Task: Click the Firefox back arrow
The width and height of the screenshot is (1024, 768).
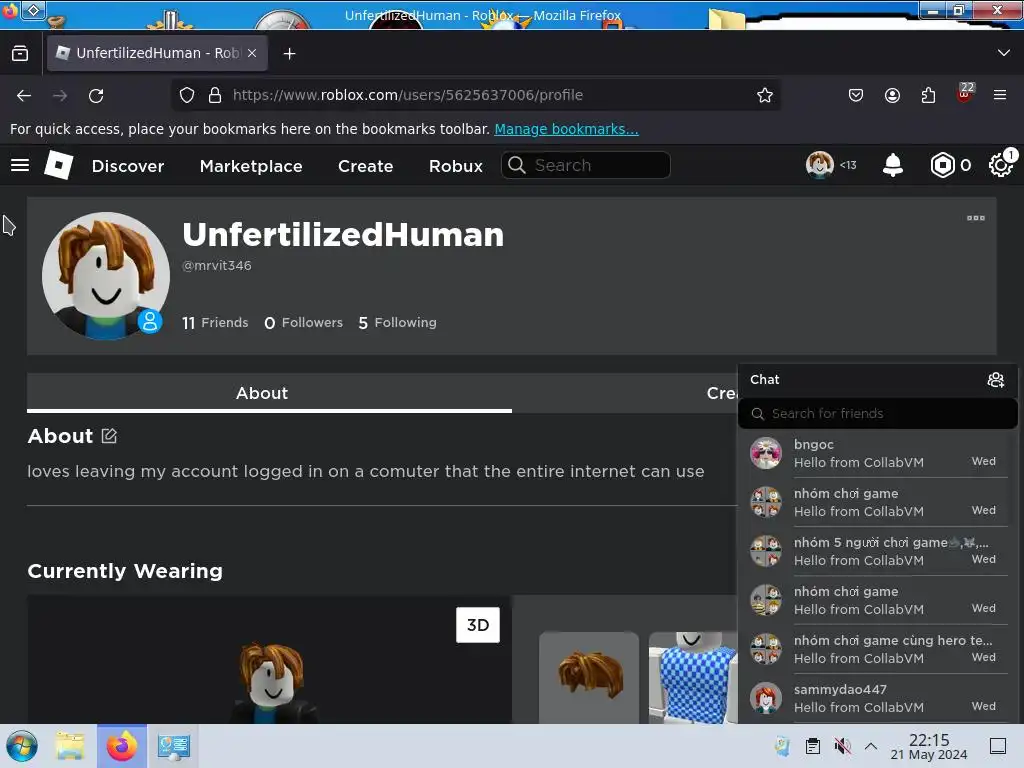Action: (x=24, y=95)
